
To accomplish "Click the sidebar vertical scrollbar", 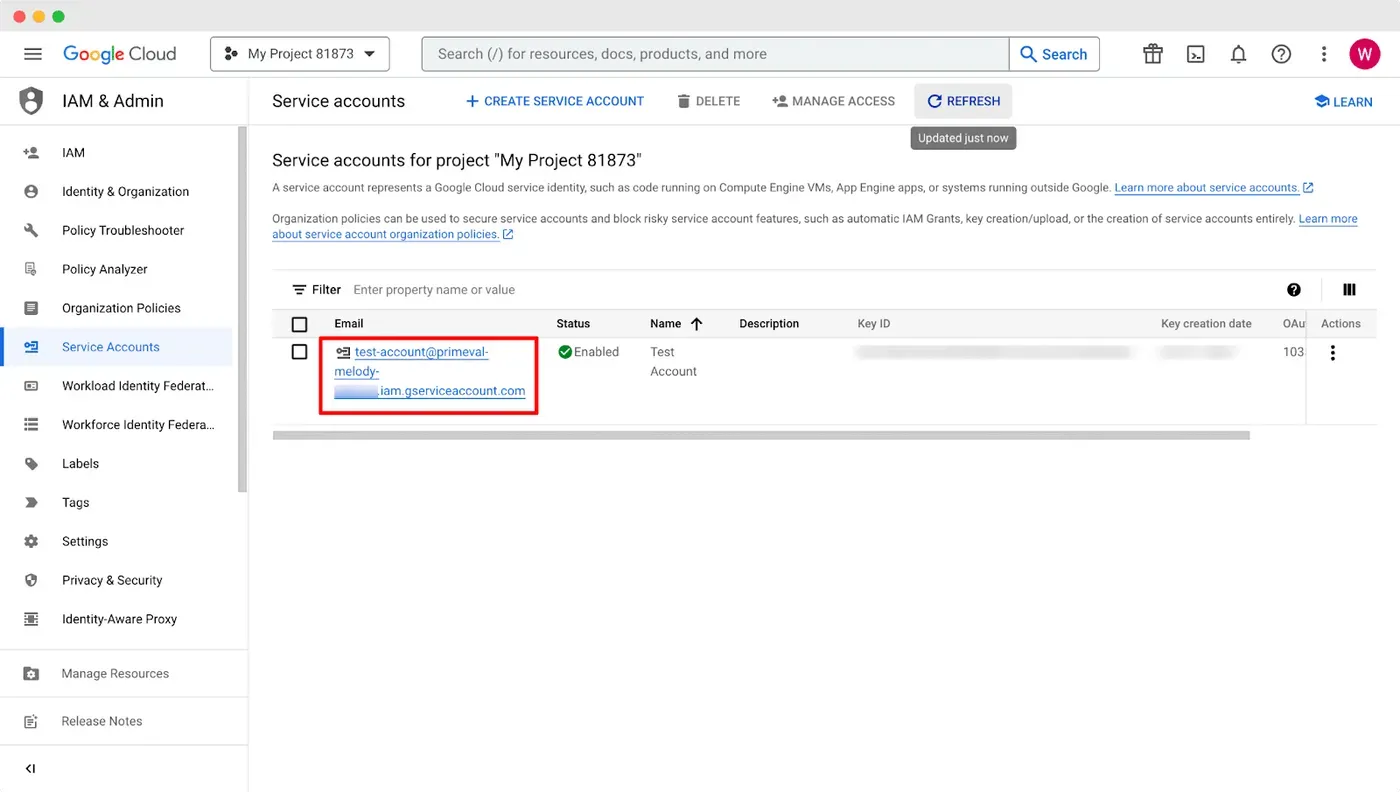I will click(242, 309).
